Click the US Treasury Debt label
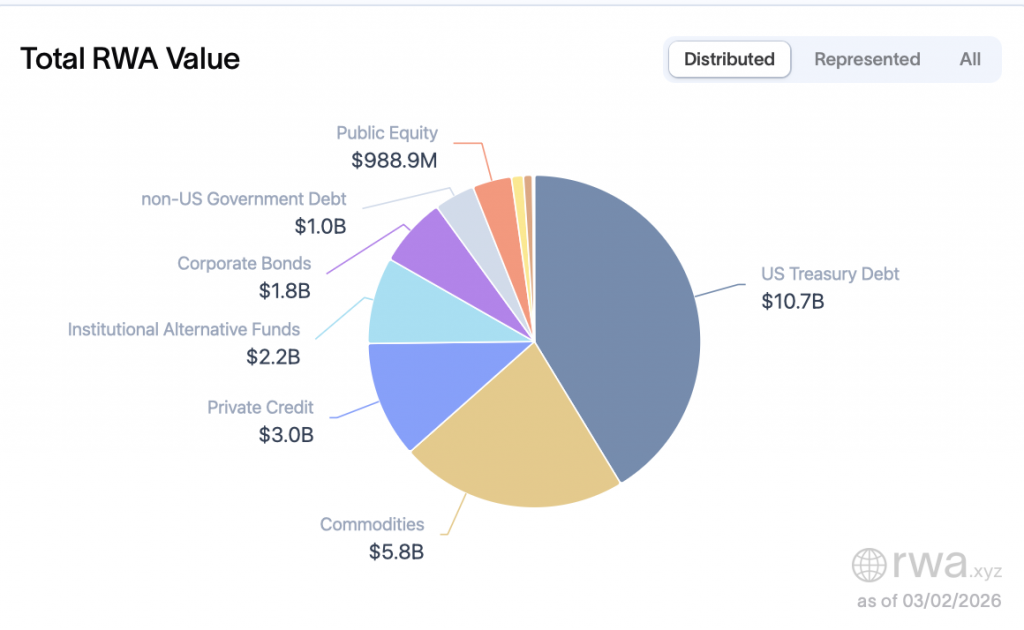The image size is (1024, 630). (x=830, y=274)
